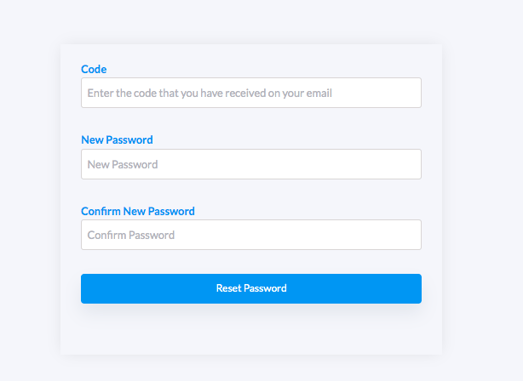Focus the New Password input field
The image size is (523, 381).
(251, 164)
